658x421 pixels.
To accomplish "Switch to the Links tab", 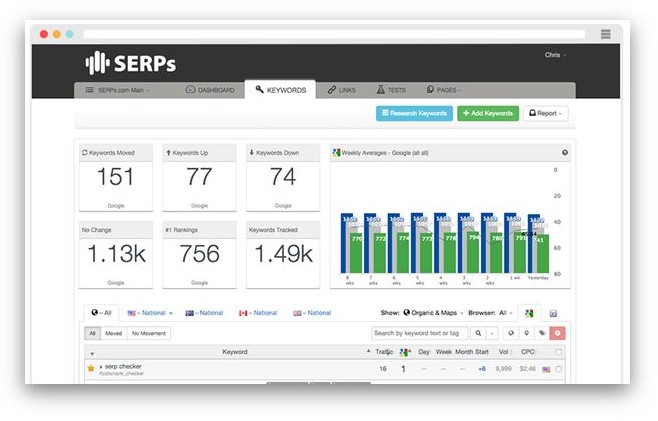I will pos(343,90).
